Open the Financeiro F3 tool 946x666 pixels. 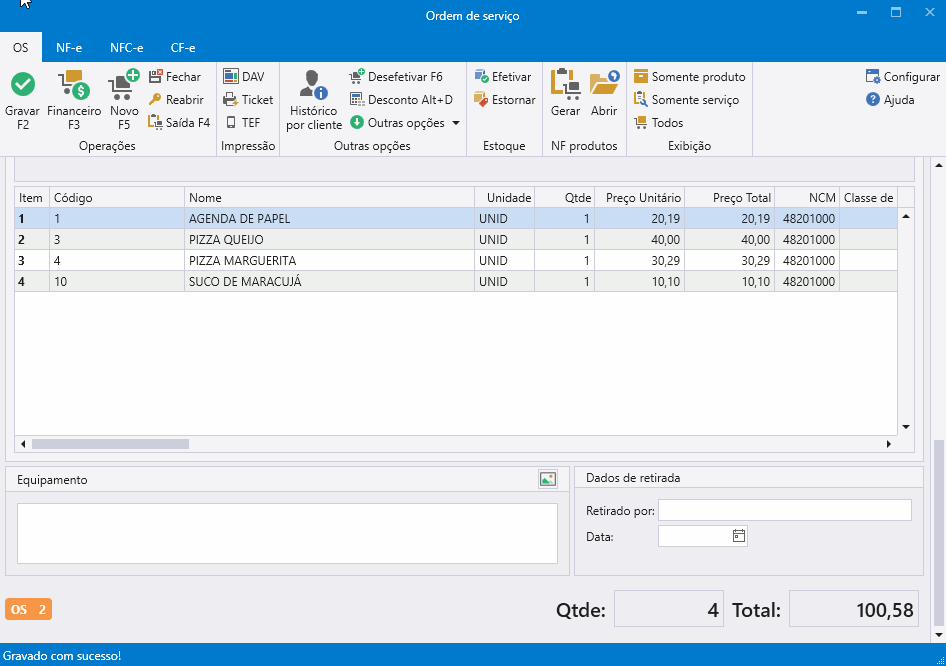pyautogui.click(x=74, y=85)
